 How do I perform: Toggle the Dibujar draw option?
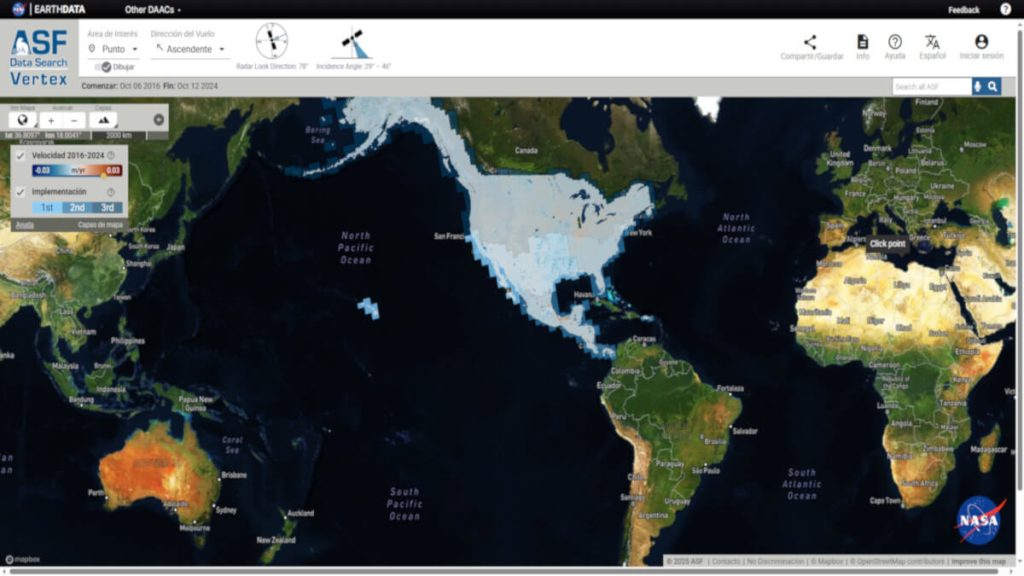[x=106, y=67]
